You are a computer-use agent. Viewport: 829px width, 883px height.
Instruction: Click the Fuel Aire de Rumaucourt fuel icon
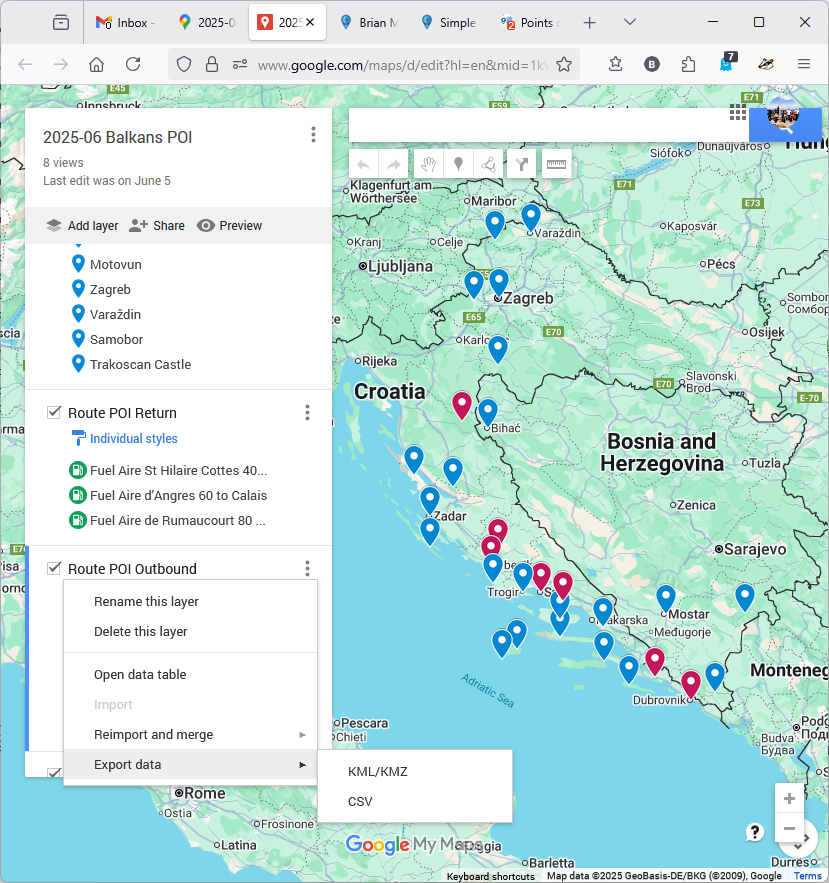click(77, 520)
